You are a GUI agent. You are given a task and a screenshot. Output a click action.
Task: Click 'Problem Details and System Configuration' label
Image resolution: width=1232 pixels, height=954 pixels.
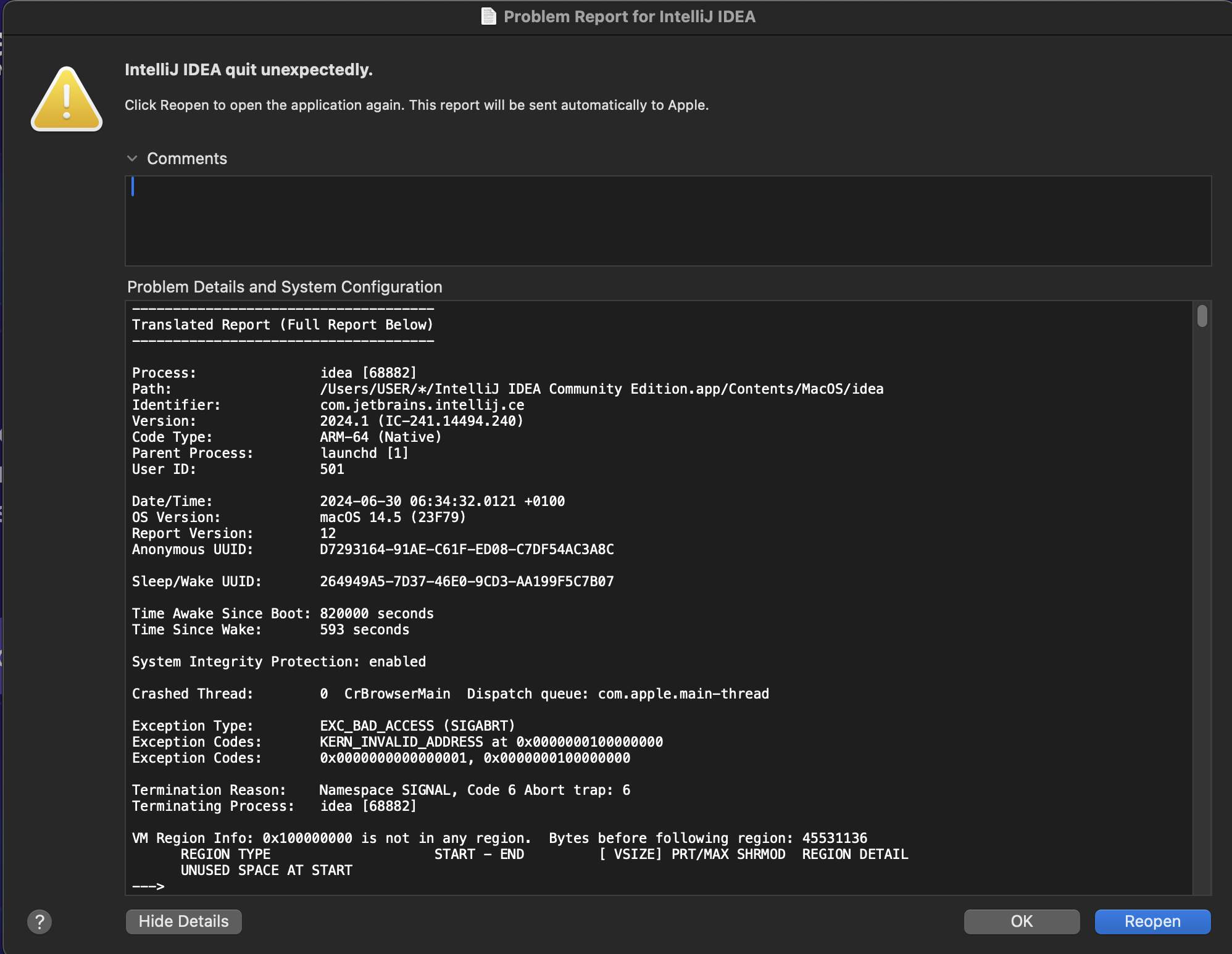coord(285,287)
